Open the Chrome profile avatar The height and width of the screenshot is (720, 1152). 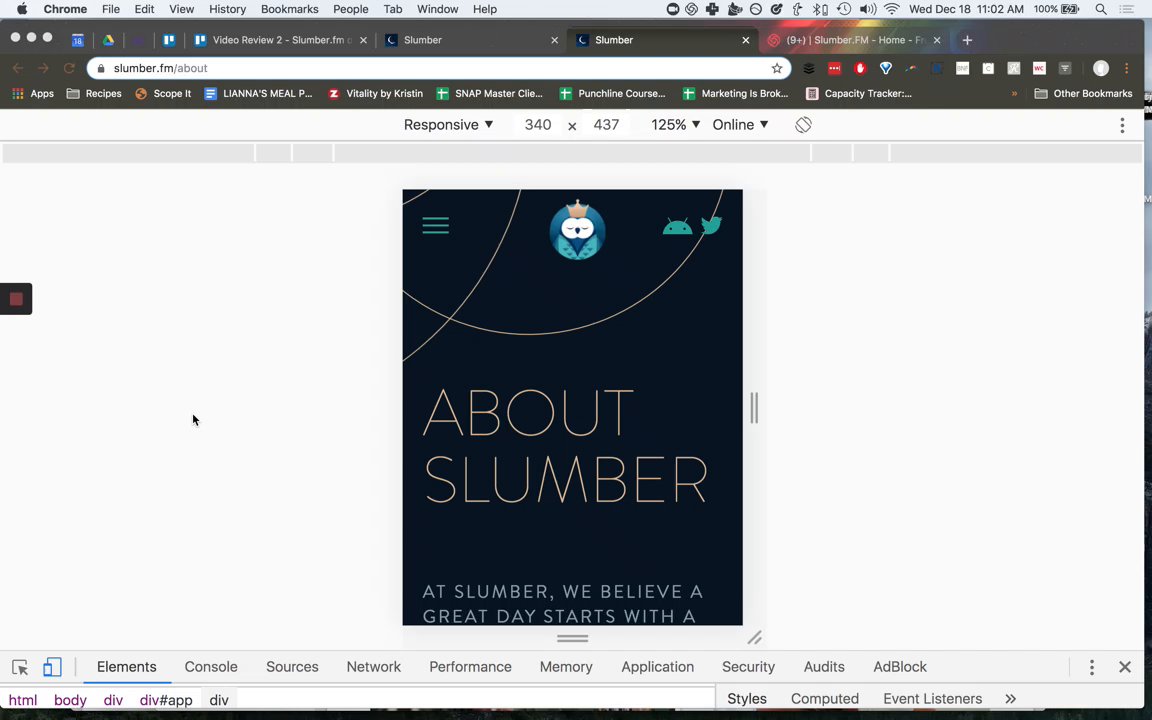pos(1101,68)
